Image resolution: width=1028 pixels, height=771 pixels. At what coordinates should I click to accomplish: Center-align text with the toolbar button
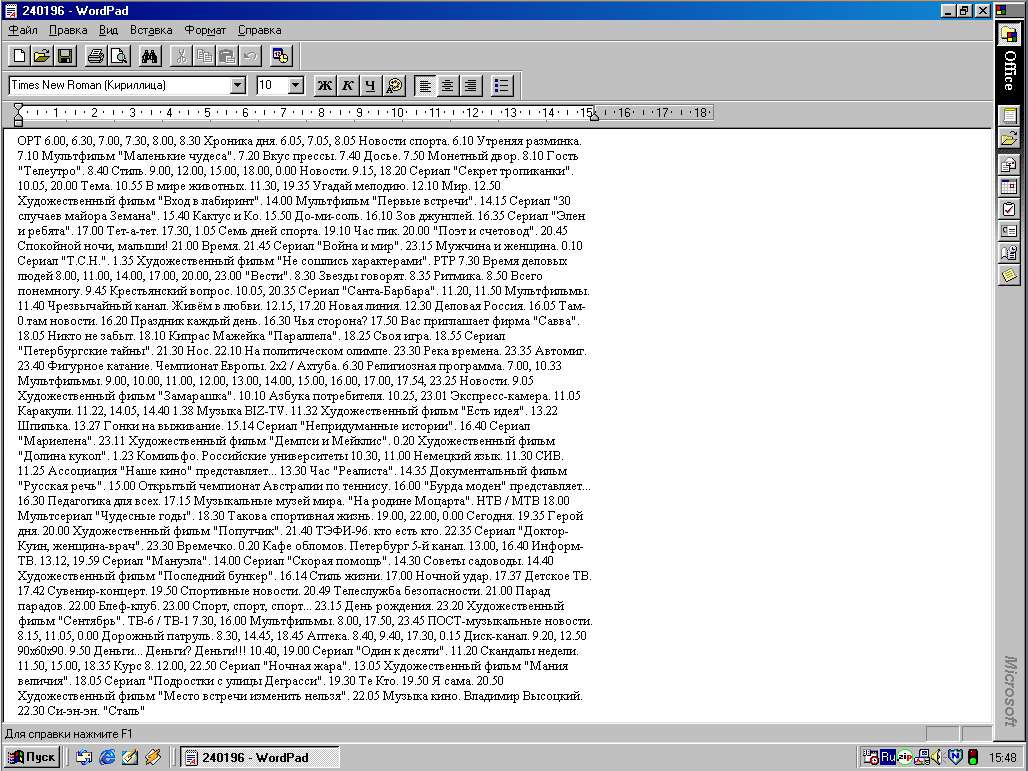point(448,86)
